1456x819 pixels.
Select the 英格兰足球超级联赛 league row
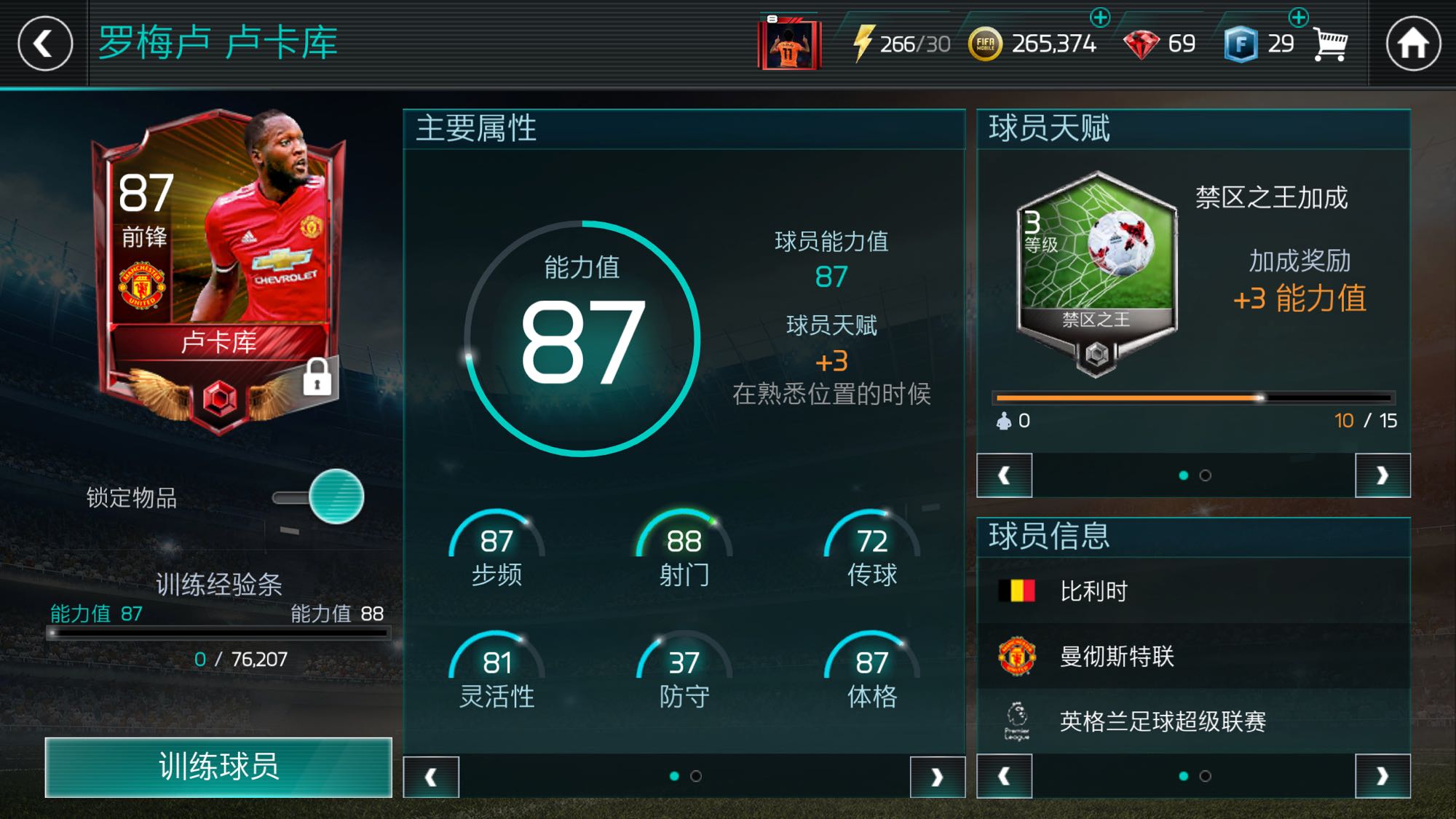(x=1194, y=721)
